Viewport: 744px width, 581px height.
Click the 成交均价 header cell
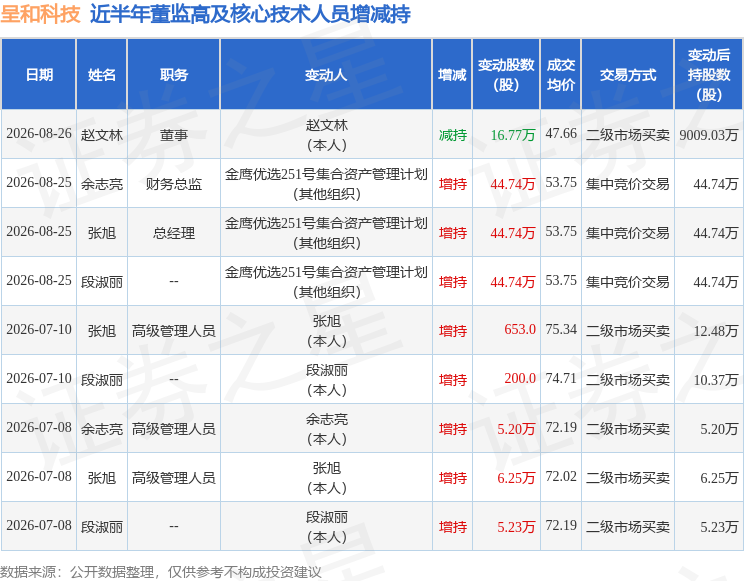(x=560, y=75)
